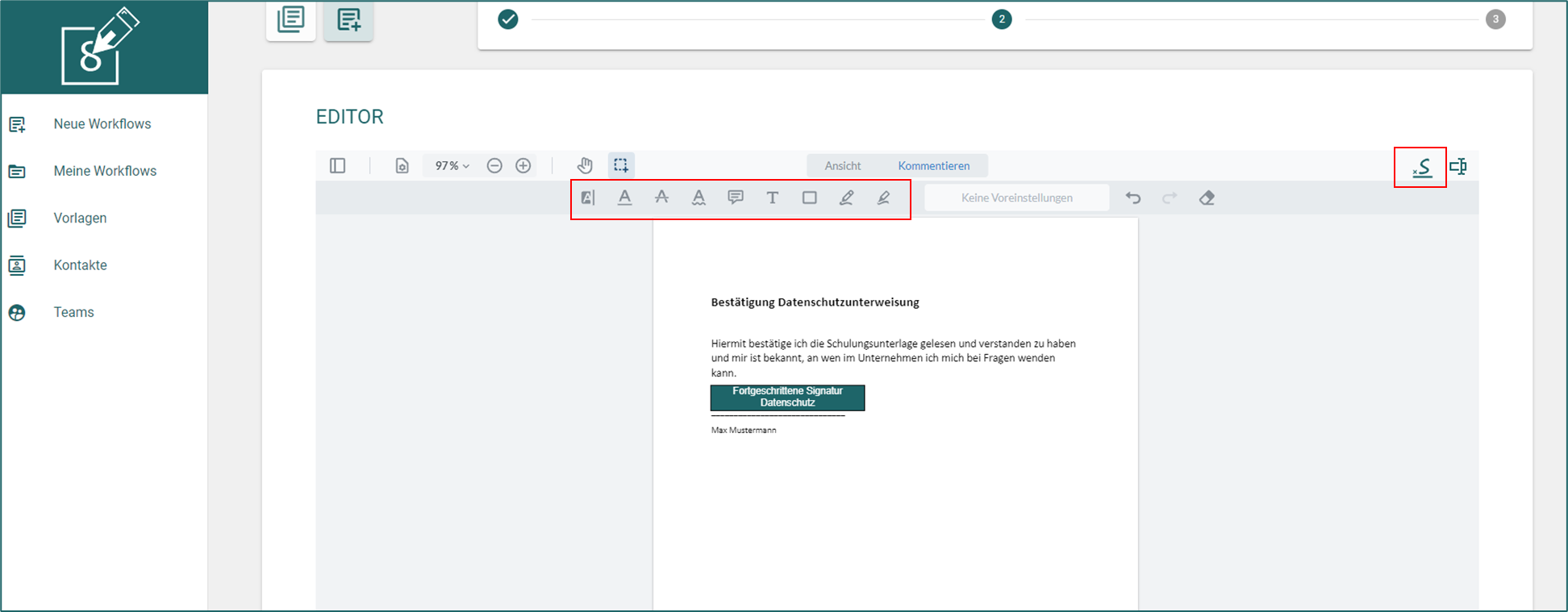Open the Vorlagen section

pyautogui.click(x=80, y=218)
